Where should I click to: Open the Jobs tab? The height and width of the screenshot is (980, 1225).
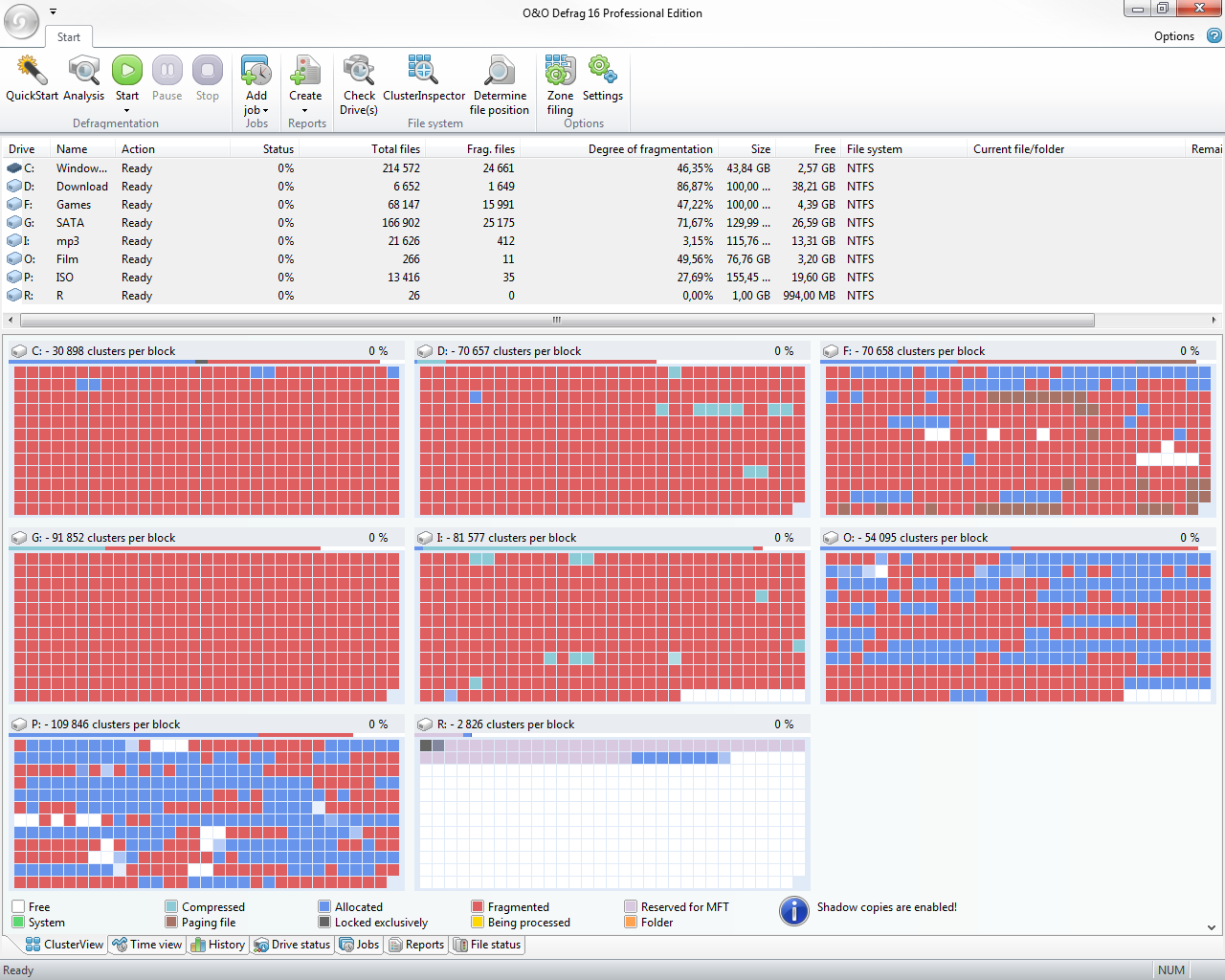pyautogui.click(x=360, y=945)
